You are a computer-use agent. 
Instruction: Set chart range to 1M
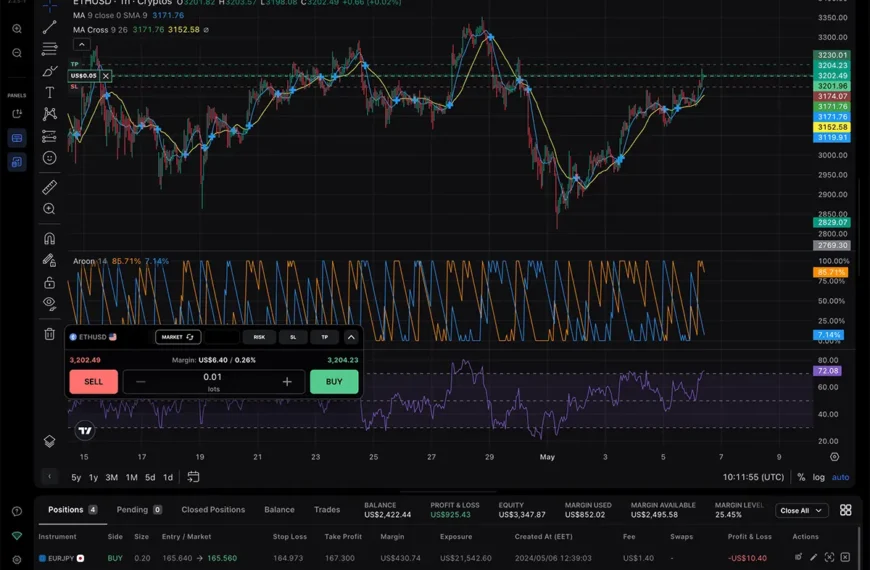[131, 477]
